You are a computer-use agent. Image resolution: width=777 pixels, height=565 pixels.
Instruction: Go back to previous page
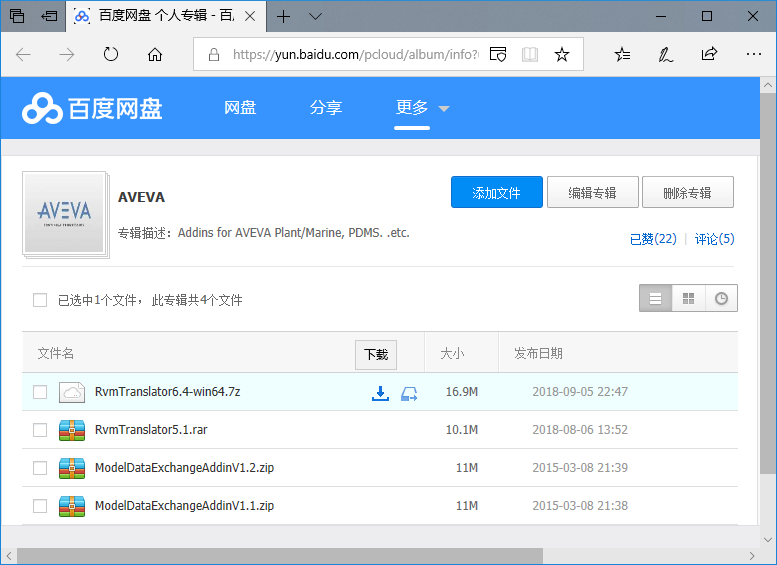23,55
